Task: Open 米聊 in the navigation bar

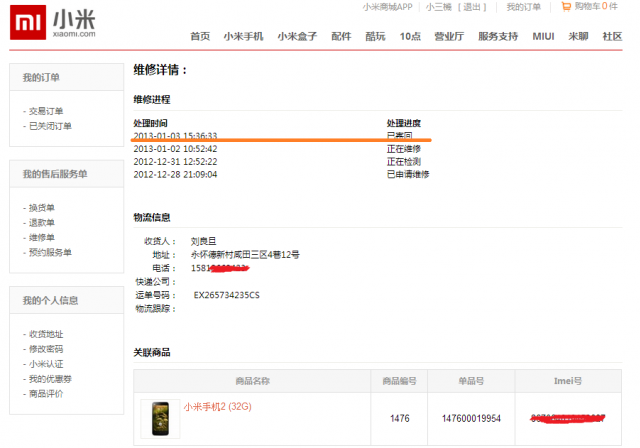Action: [x=578, y=36]
